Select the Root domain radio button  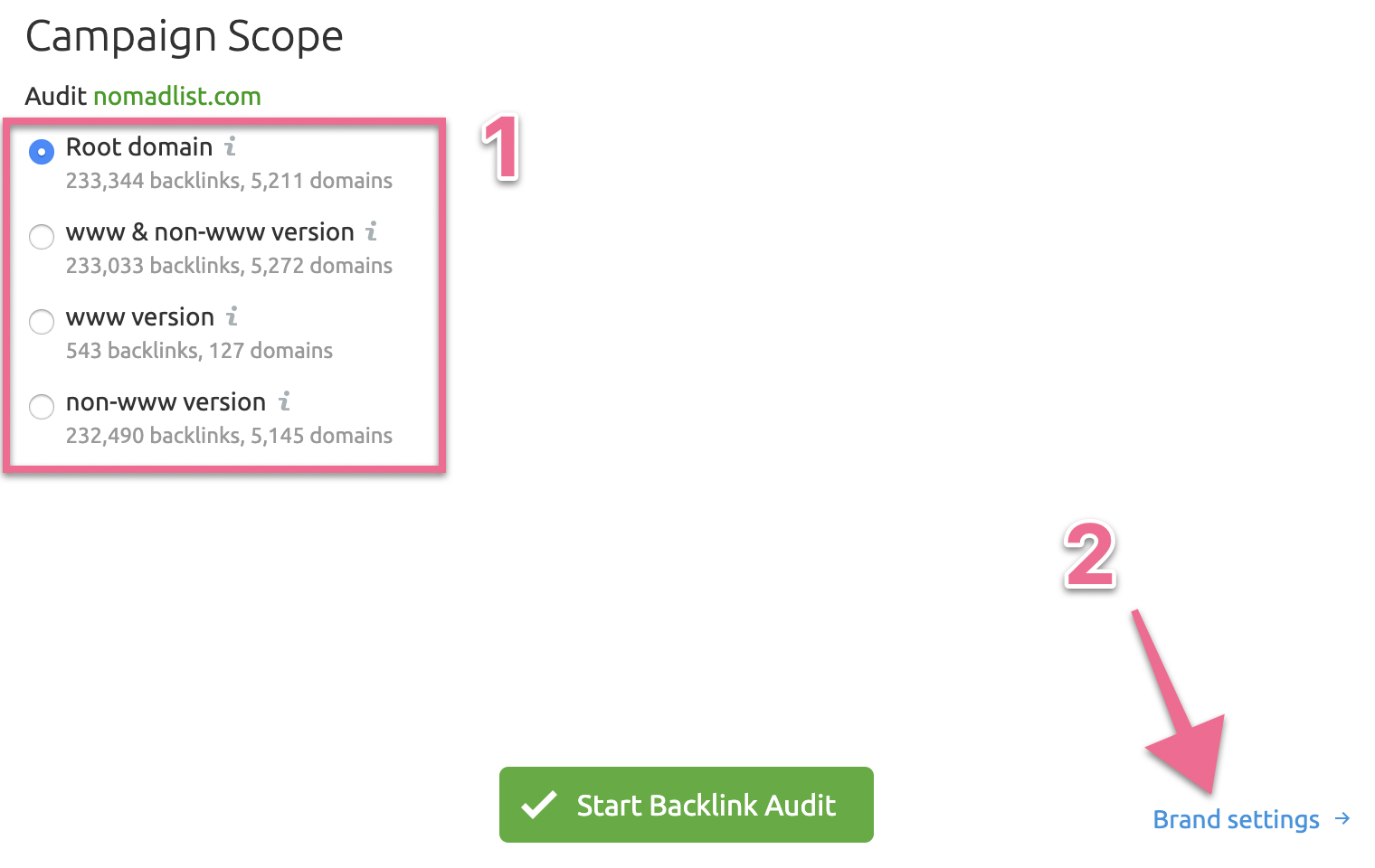click(42, 152)
